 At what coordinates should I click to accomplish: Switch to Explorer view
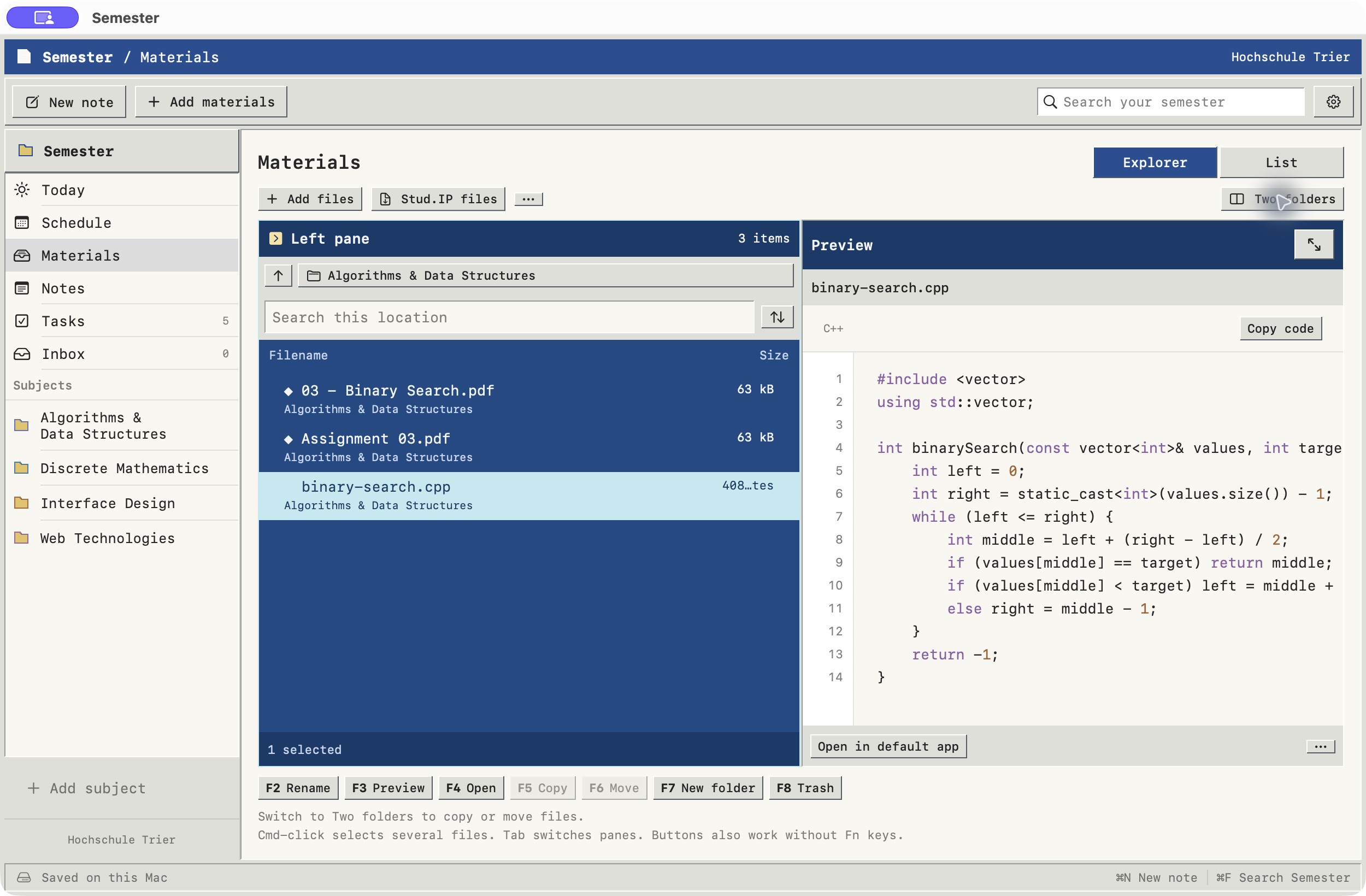pyautogui.click(x=1154, y=162)
